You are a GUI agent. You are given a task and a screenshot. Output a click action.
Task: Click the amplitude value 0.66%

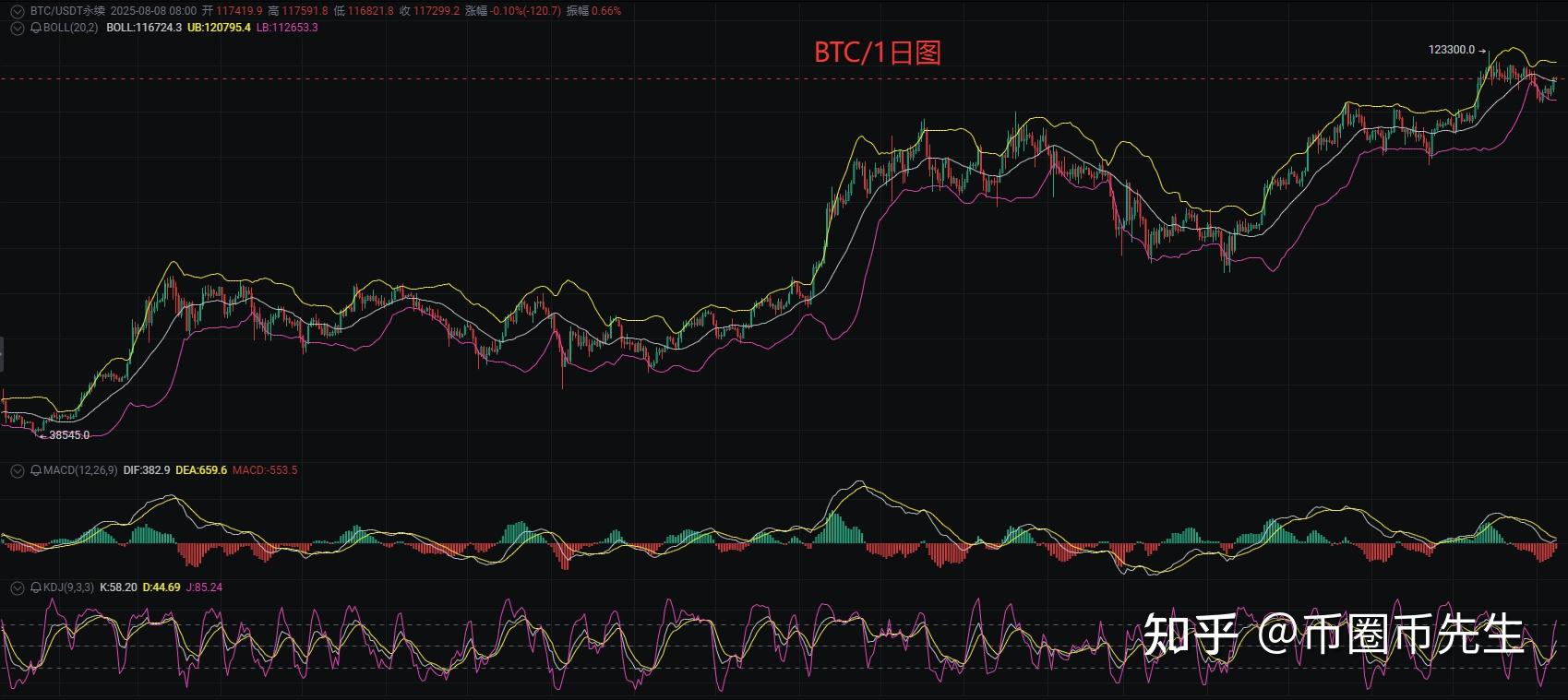tap(606, 11)
